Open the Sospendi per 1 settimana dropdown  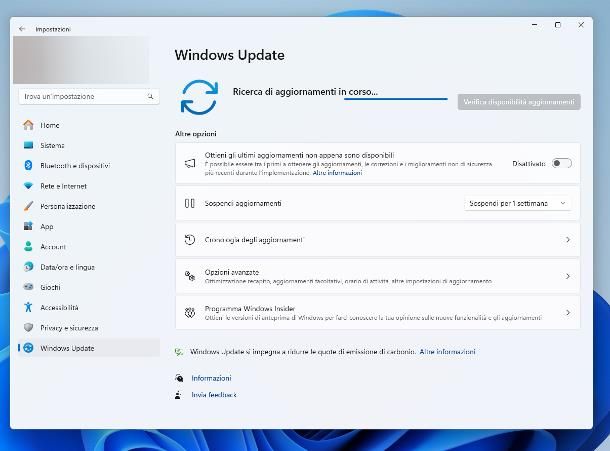pos(517,203)
